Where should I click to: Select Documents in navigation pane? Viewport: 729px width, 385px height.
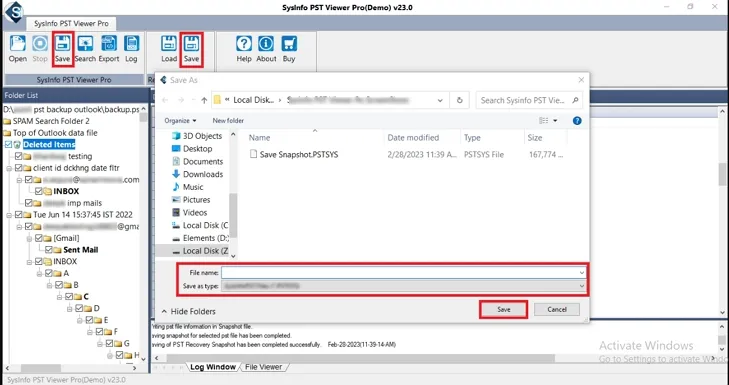click(198, 161)
